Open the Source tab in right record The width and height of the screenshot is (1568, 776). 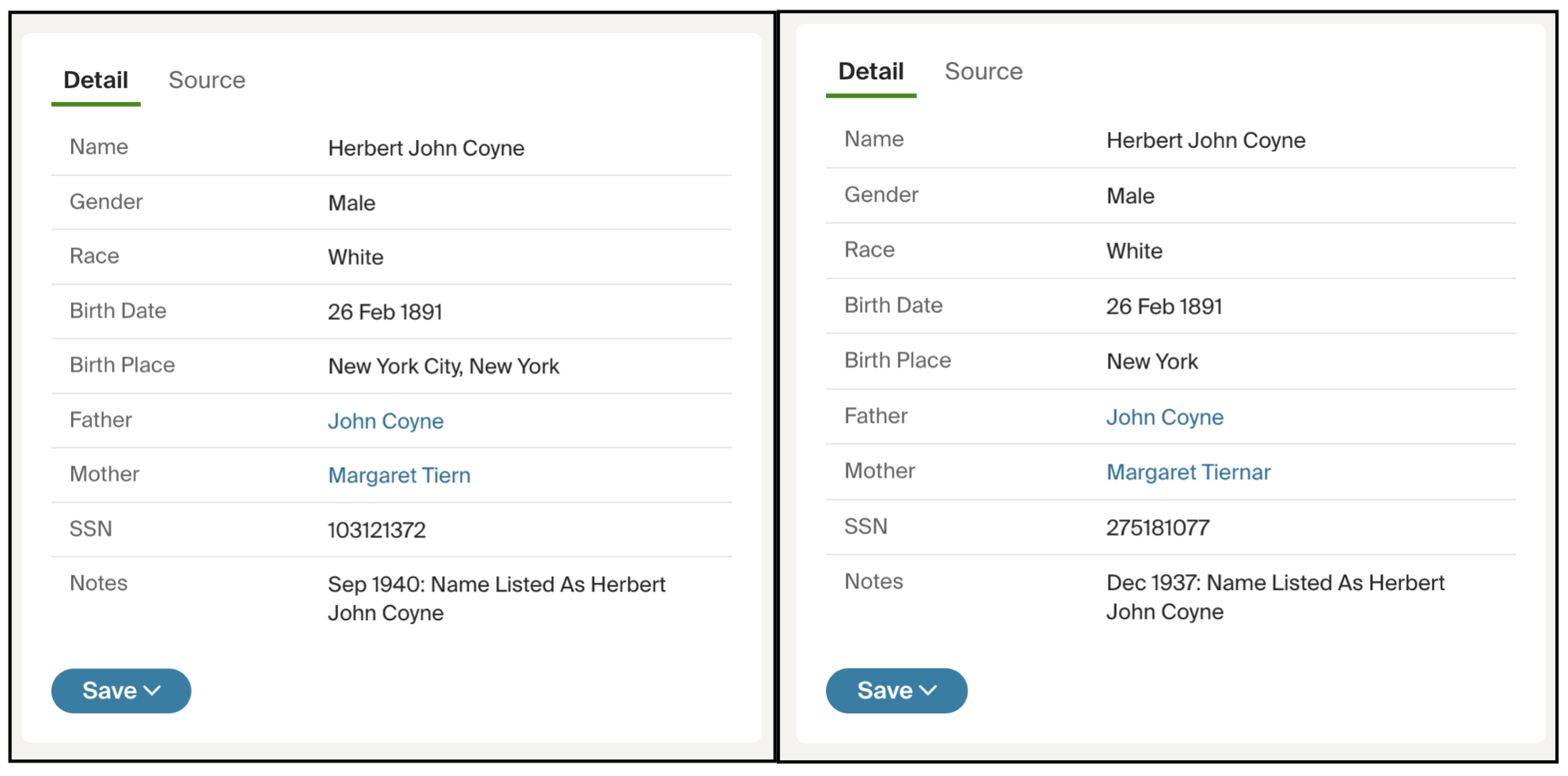tap(984, 71)
